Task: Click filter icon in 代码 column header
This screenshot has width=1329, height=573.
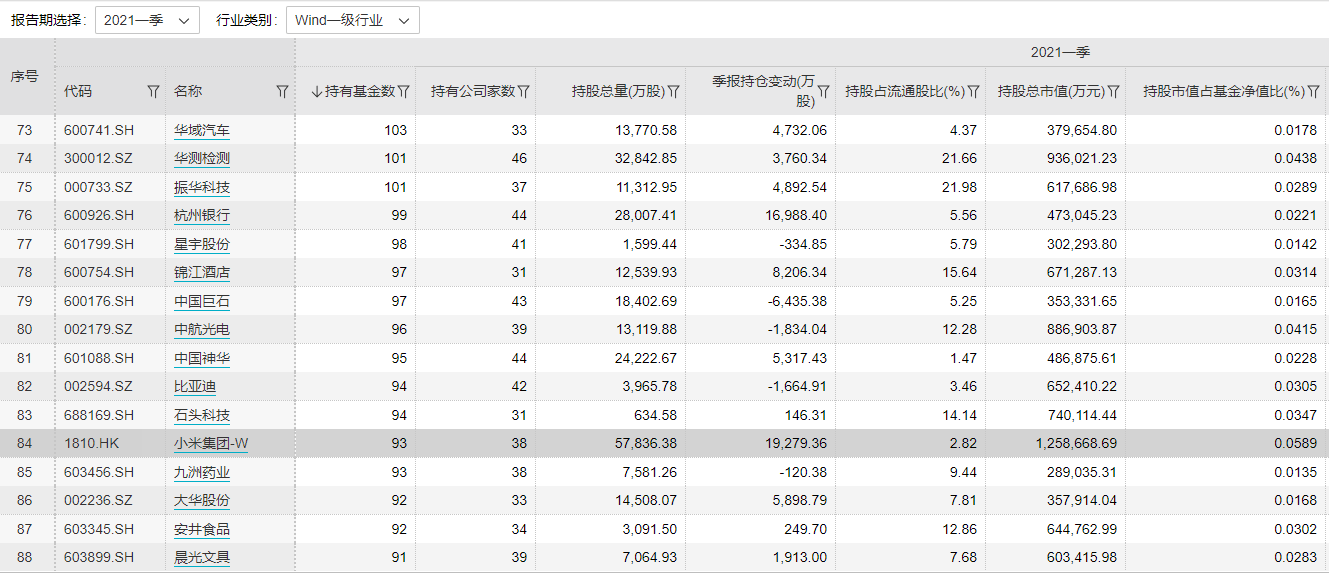Action: pyautogui.click(x=153, y=92)
